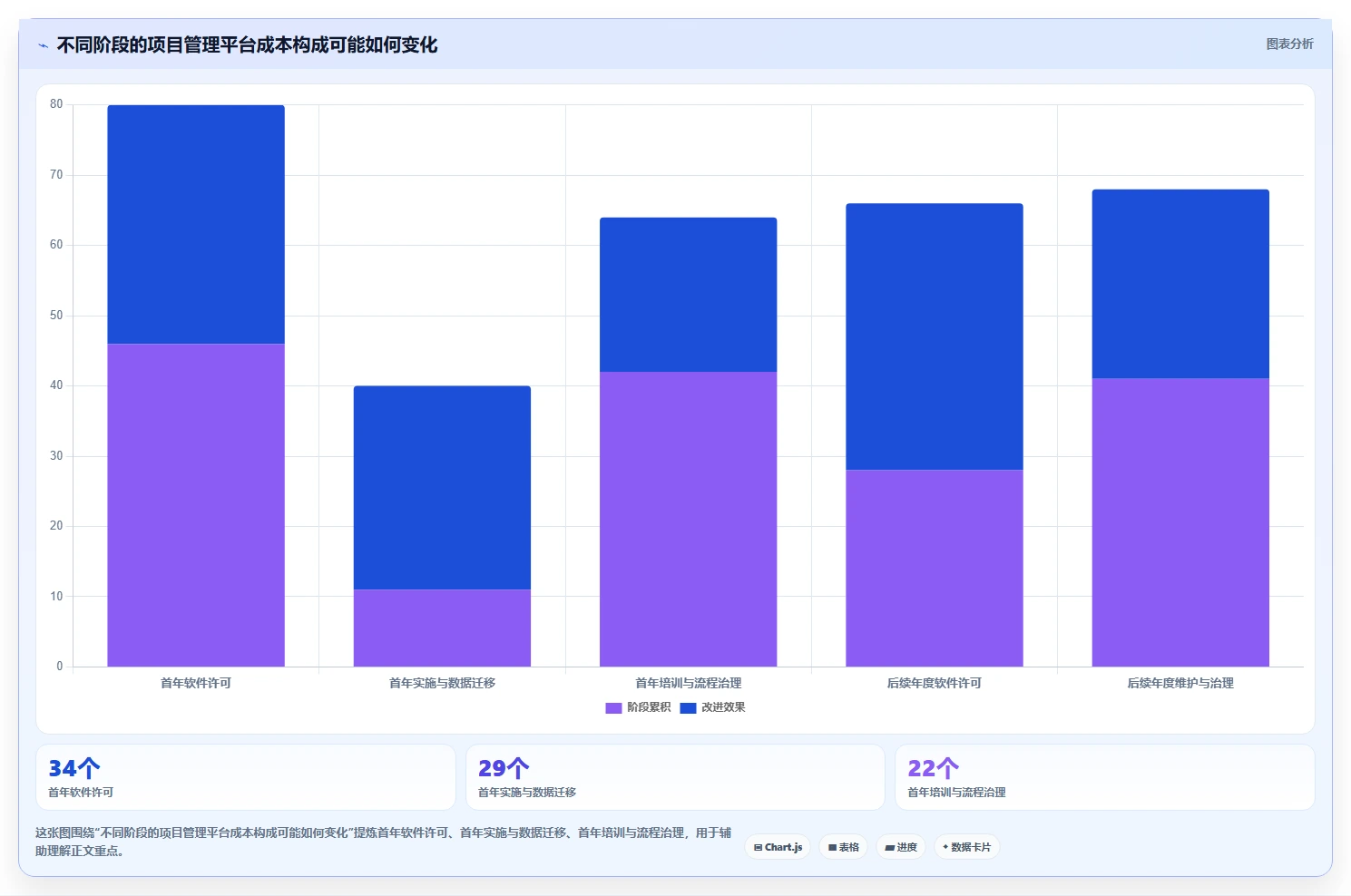Toggle the 改进效果 legend swatch

(688, 707)
